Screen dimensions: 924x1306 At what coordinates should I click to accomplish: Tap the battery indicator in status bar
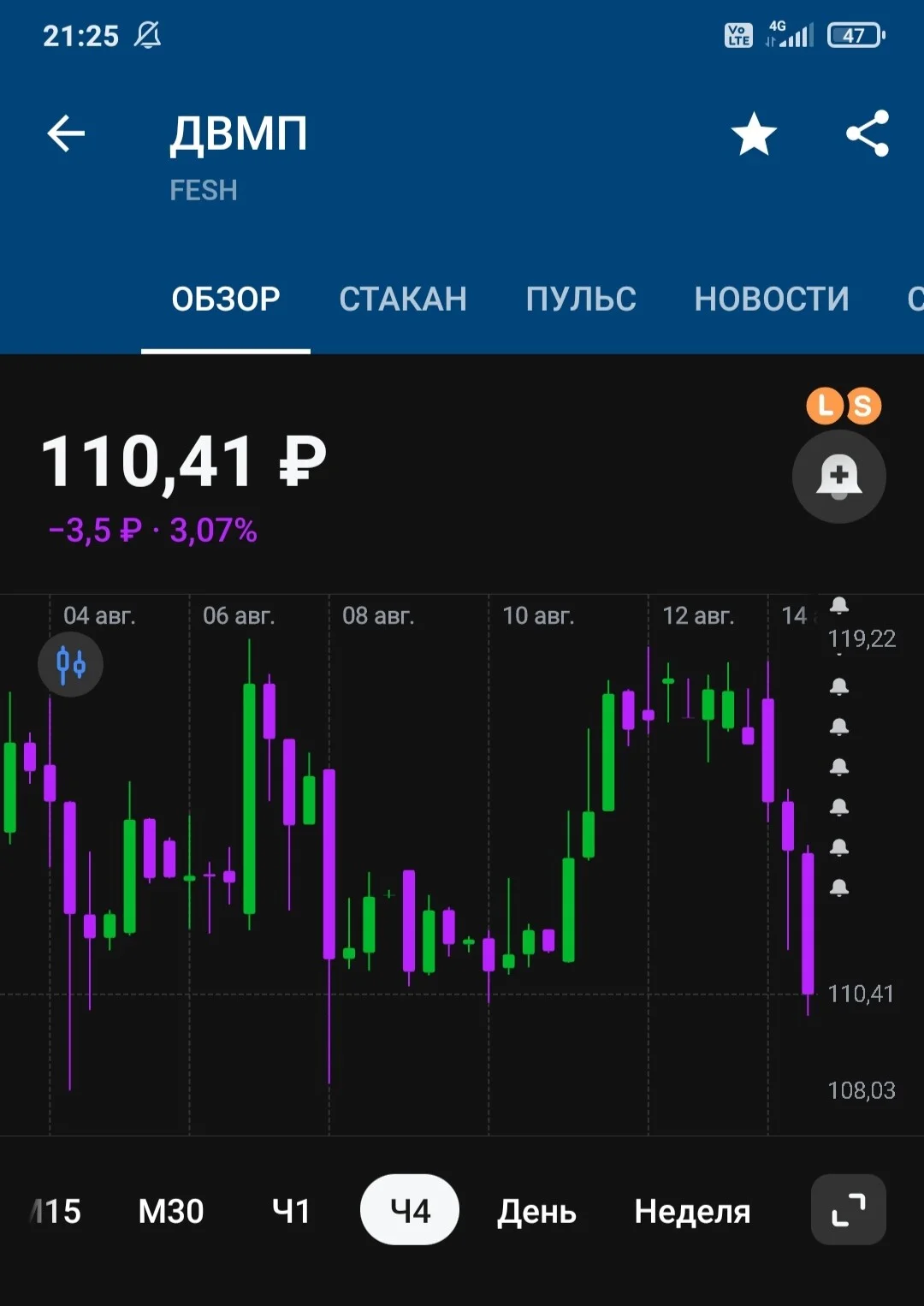[x=856, y=36]
